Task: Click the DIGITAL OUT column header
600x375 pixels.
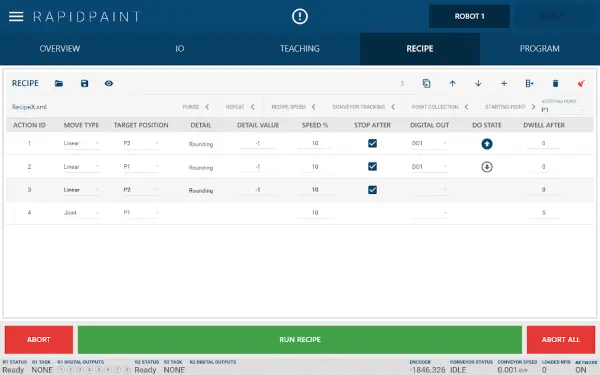Action: (x=429, y=125)
